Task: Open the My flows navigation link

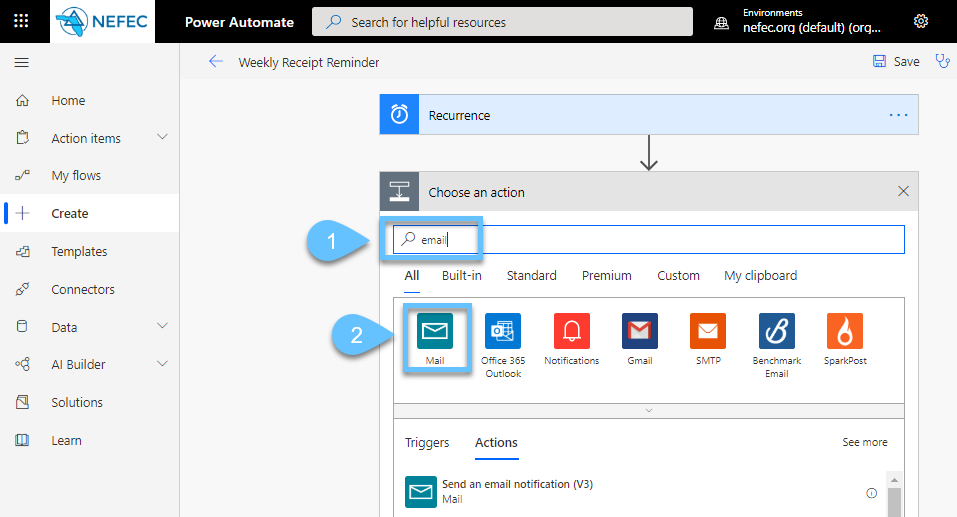Action: (76, 176)
